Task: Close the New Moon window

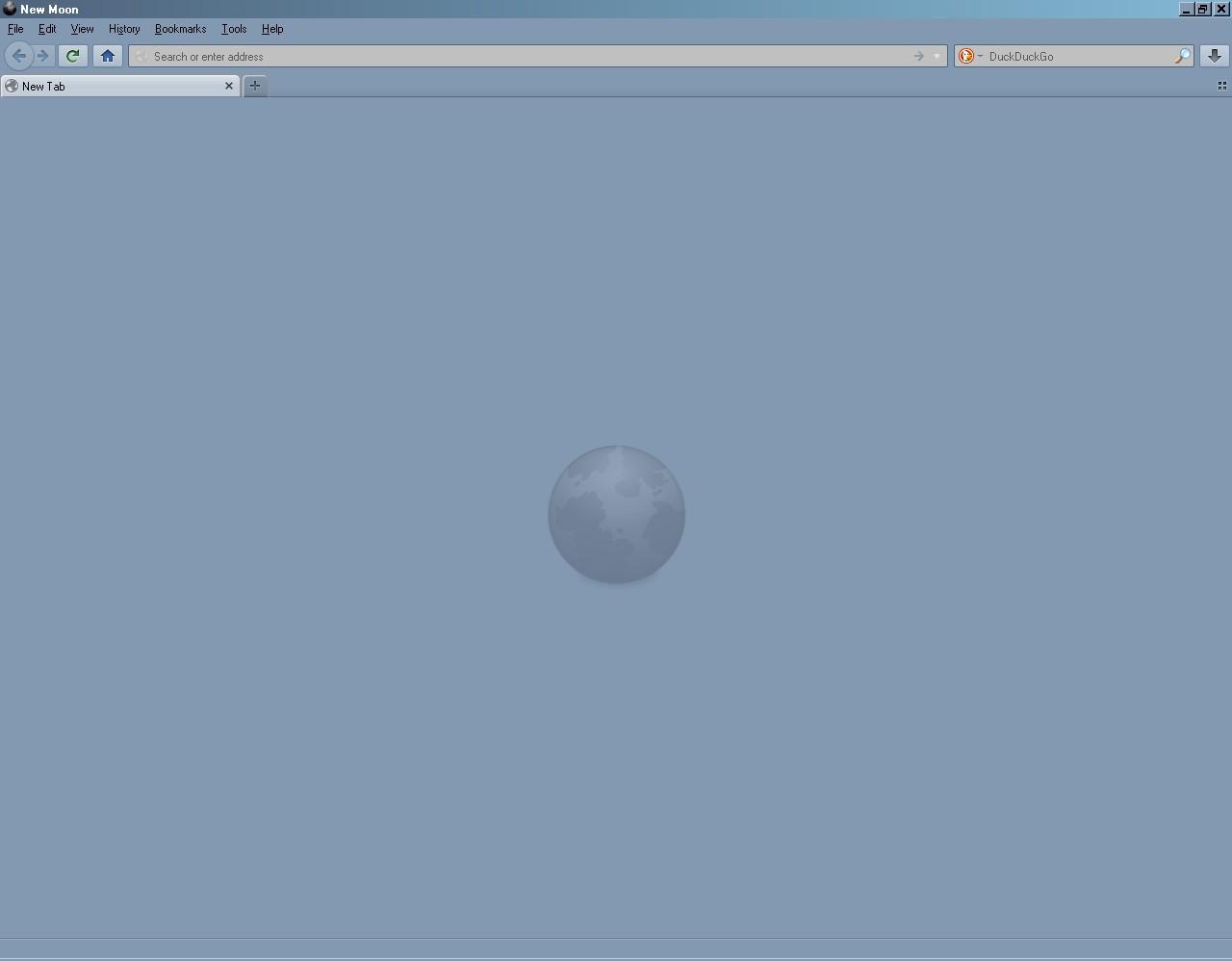Action: [x=1221, y=9]
